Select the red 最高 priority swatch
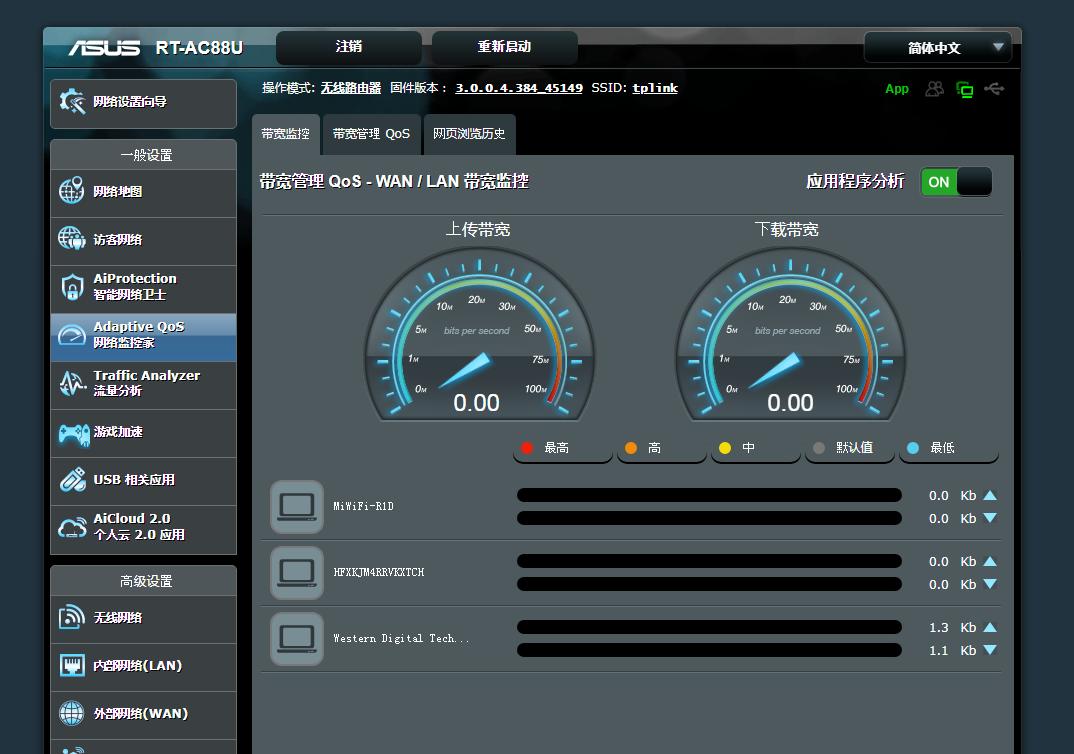 click(529, 448)
